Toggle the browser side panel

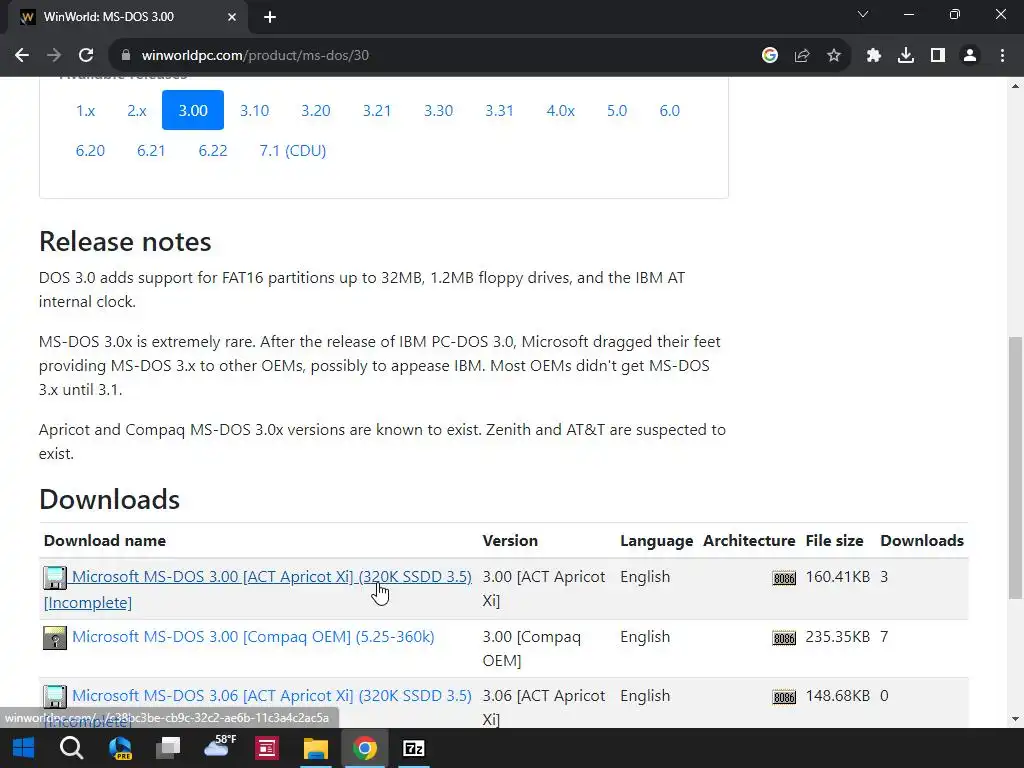click(938, 56)
